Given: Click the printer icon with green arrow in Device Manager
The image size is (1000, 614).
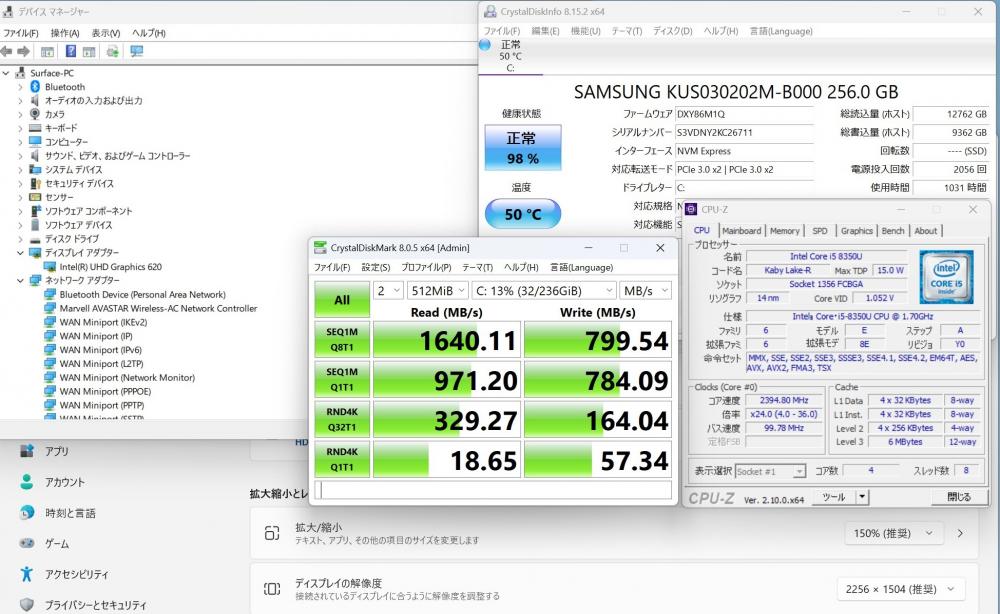Looking at the screenshot, I should (112, 52).
